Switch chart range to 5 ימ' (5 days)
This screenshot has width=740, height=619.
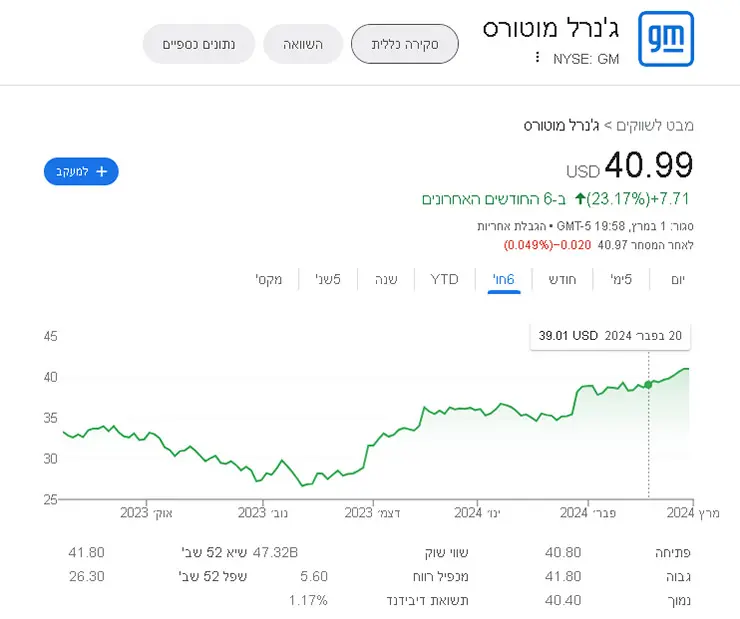pyautogui.click(x=621, y=279)
